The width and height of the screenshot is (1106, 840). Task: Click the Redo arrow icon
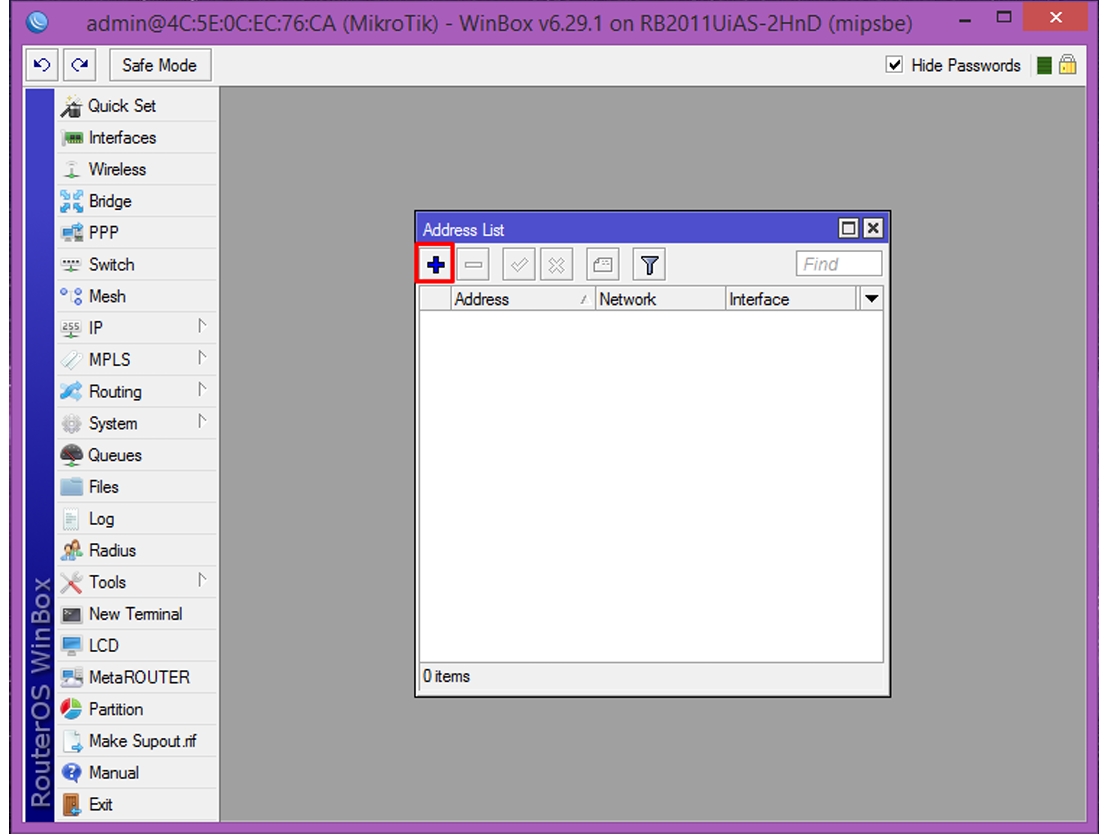(x=80, y=66)
